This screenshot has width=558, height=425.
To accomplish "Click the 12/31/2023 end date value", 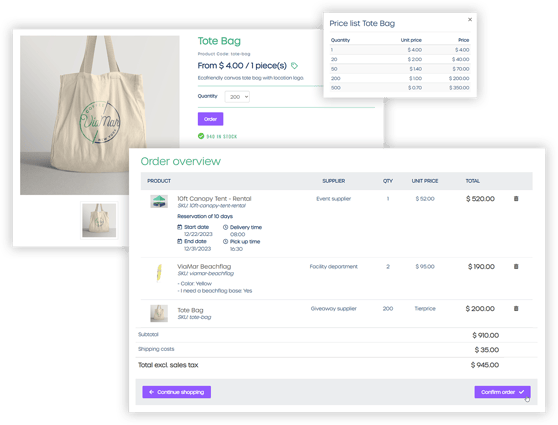I will coord(198,249).
